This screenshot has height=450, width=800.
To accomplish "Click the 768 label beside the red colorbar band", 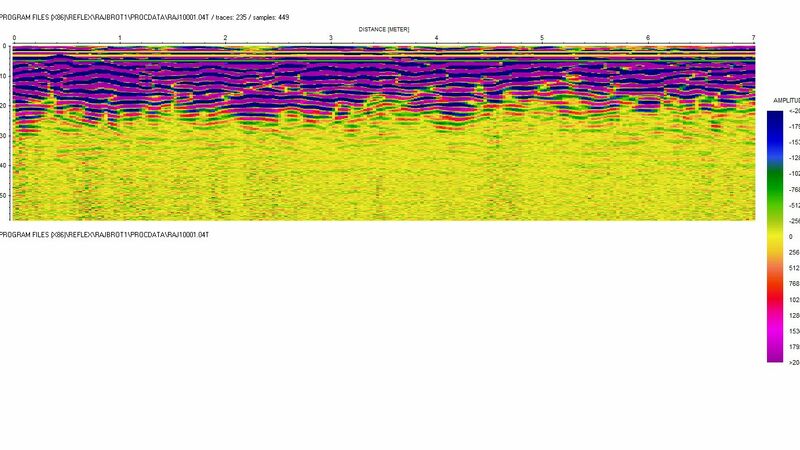I will point(793,283).
